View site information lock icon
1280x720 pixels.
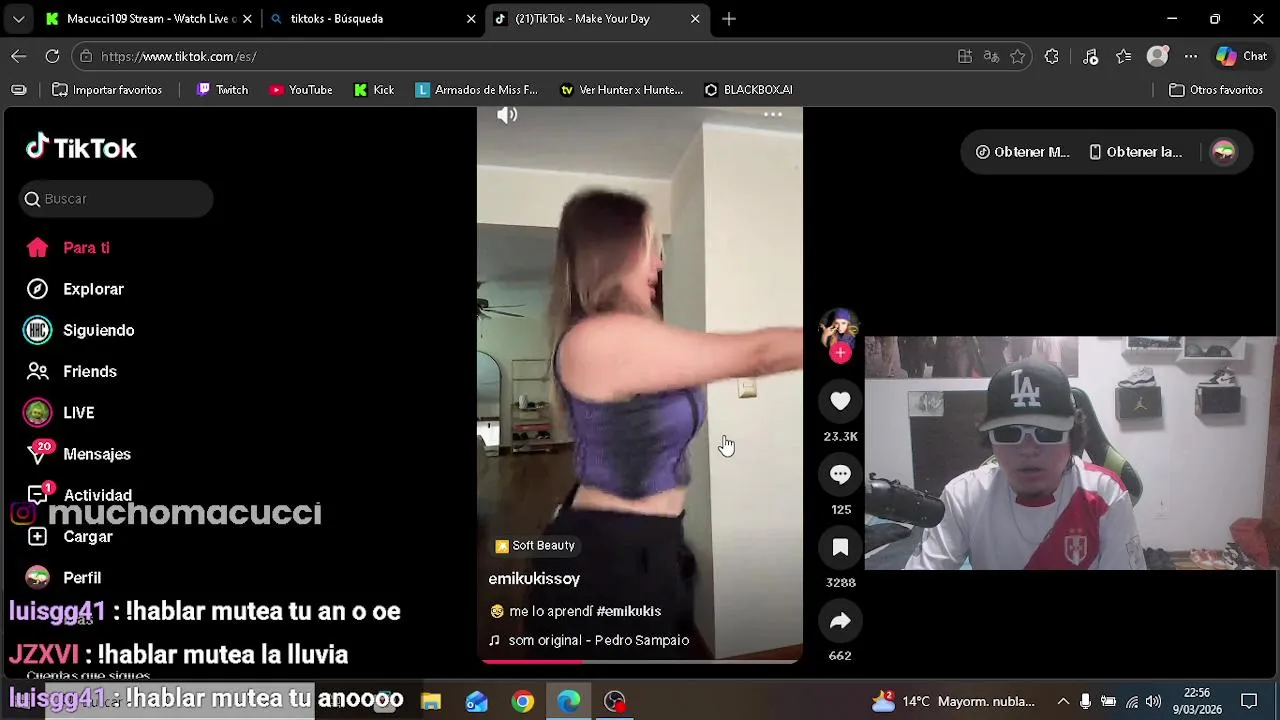click(x=87, y=57)
